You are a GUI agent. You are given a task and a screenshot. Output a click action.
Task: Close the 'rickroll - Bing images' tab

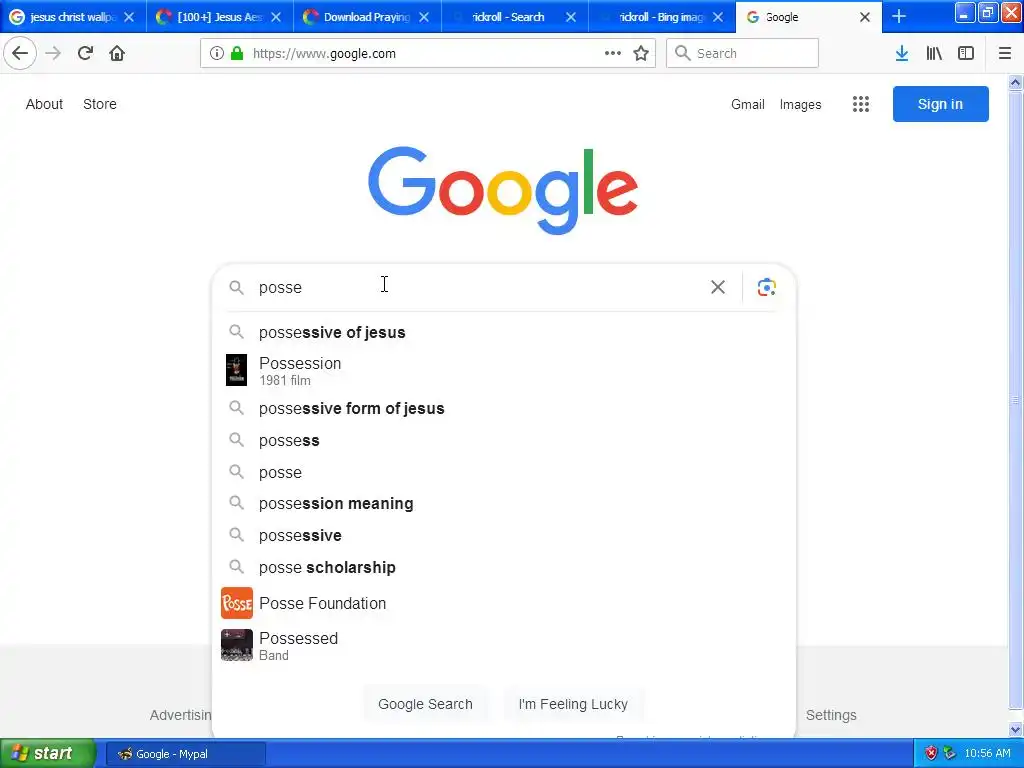tap(718, 17)
